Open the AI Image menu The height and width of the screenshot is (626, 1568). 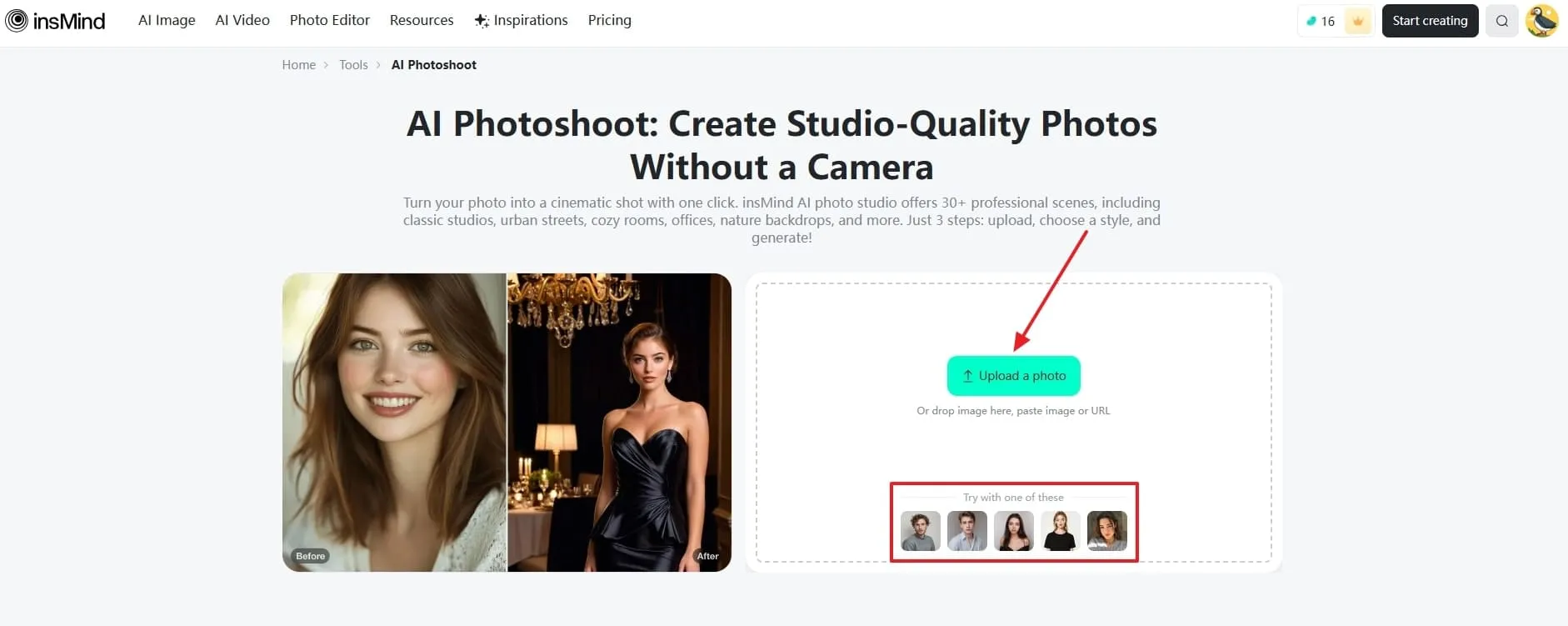click(x=167, y=20)
